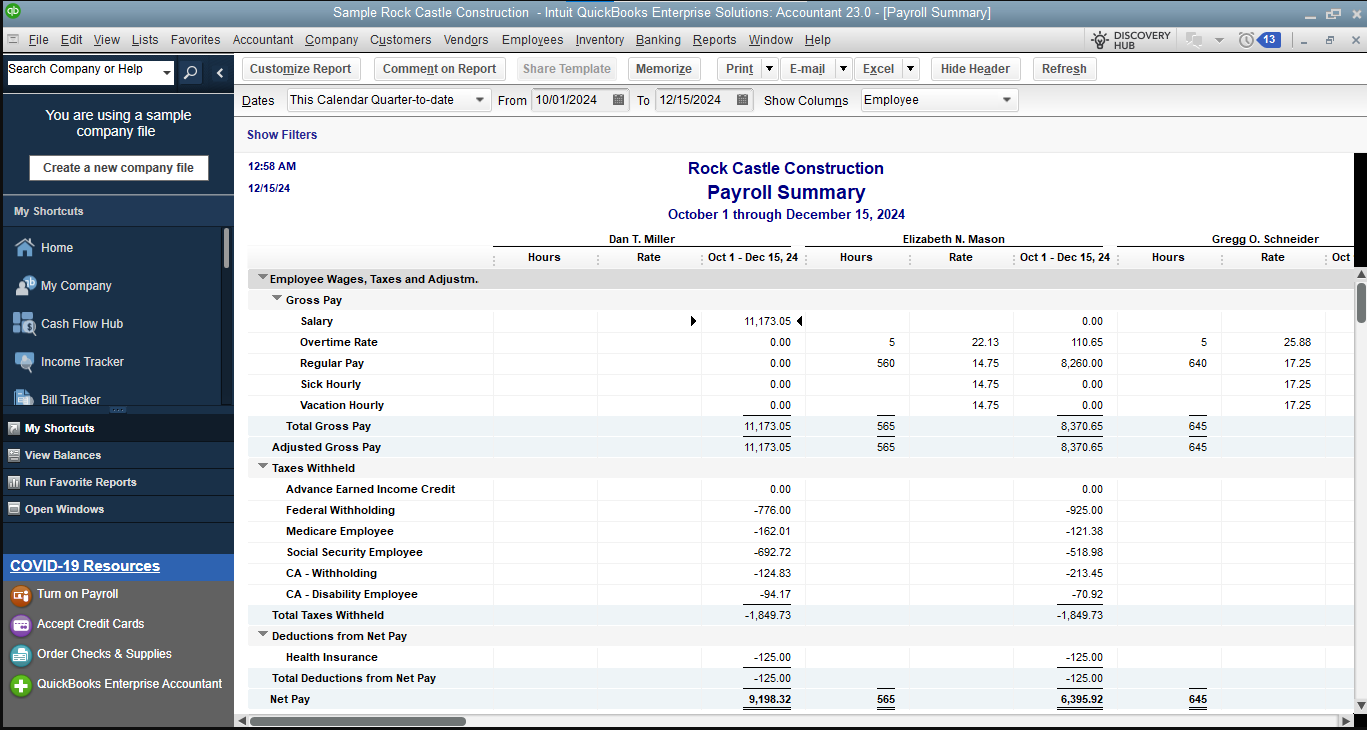The height and width of the screenshot is (730, 1367).
Task: Collapse the left sidebar arrow
Action: tap(220, 72)
